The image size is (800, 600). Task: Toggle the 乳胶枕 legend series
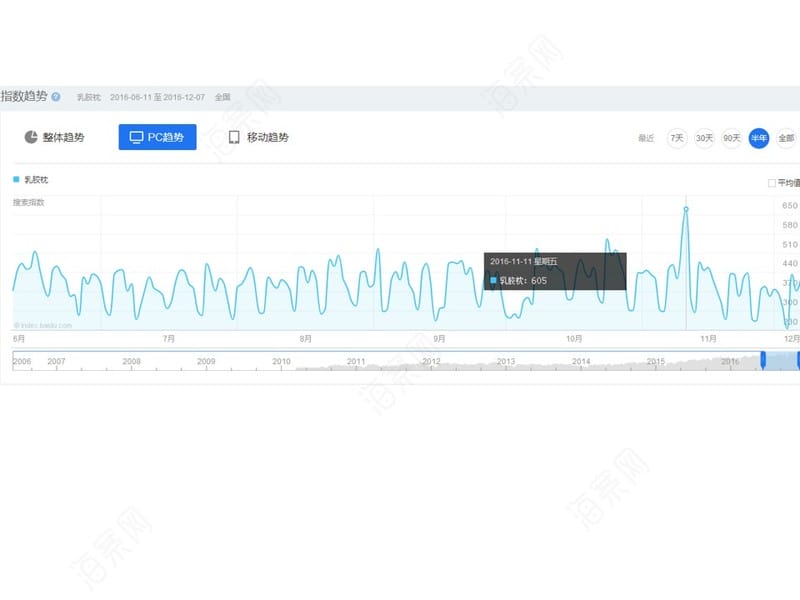pyautogui.click(x=31, y=180)
